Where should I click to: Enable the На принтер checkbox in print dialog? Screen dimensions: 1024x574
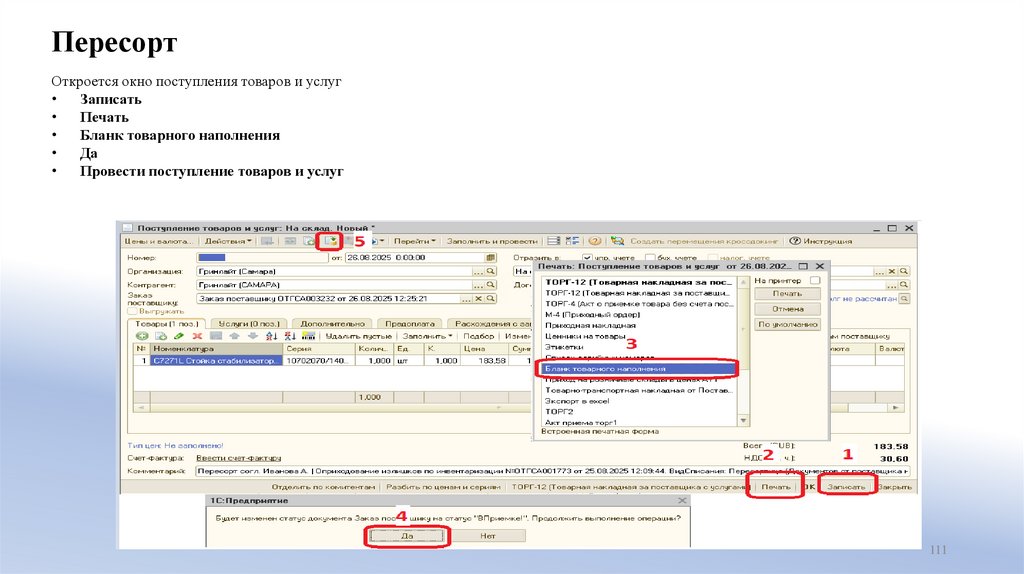(814, 280)
